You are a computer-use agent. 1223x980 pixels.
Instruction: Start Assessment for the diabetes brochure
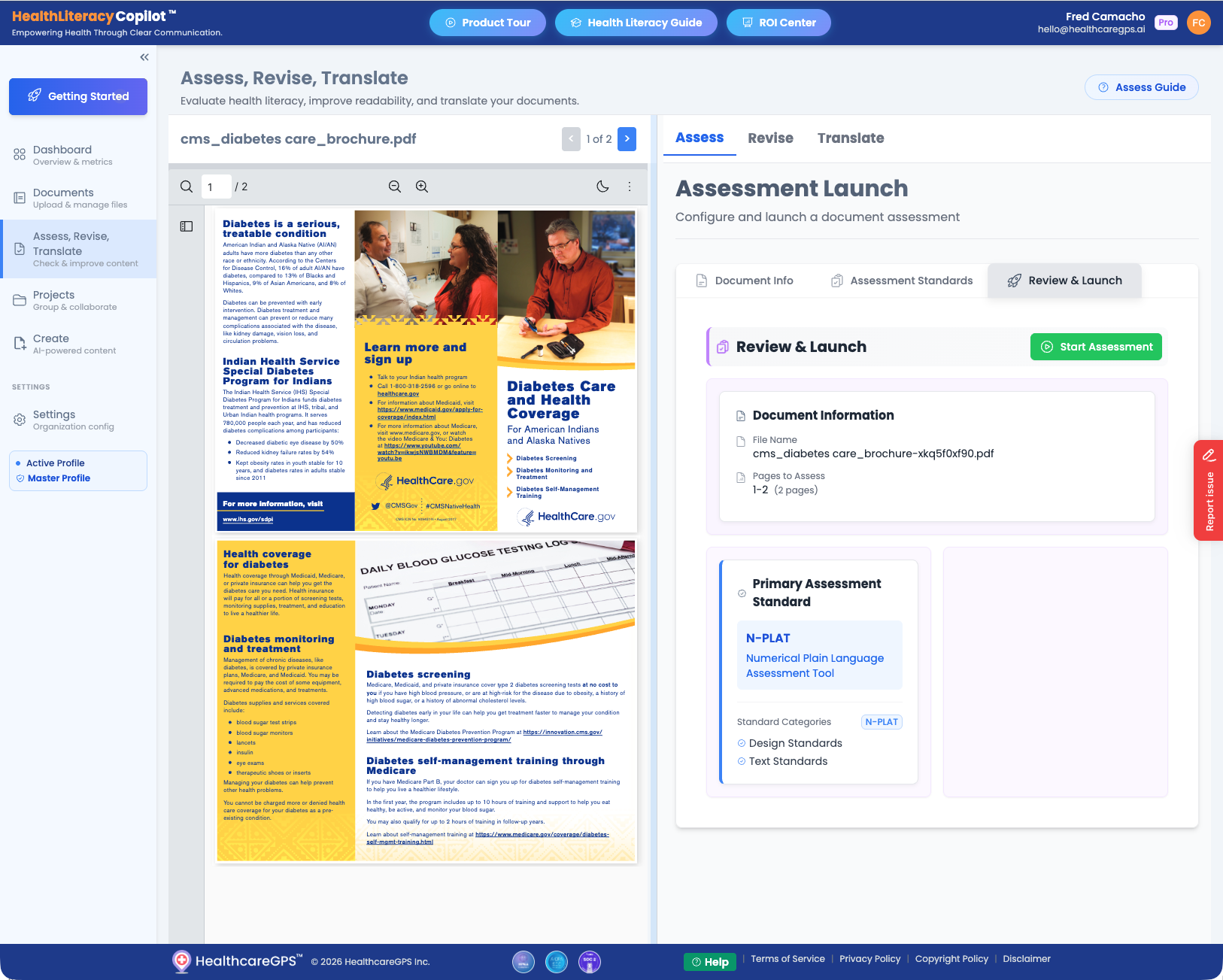pyautogui.click(x=1095, y=347)
